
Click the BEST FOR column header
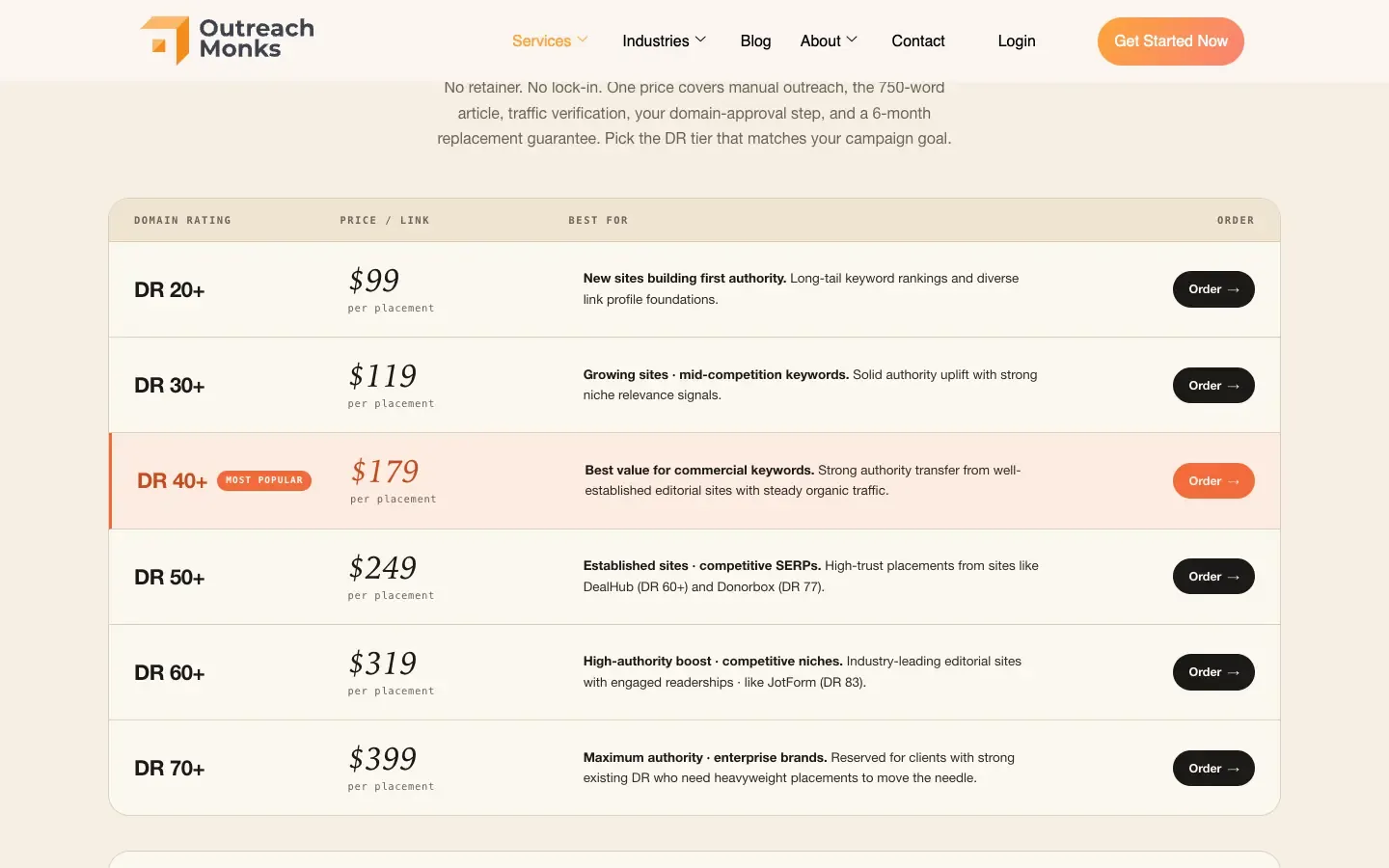pos(598,221)
